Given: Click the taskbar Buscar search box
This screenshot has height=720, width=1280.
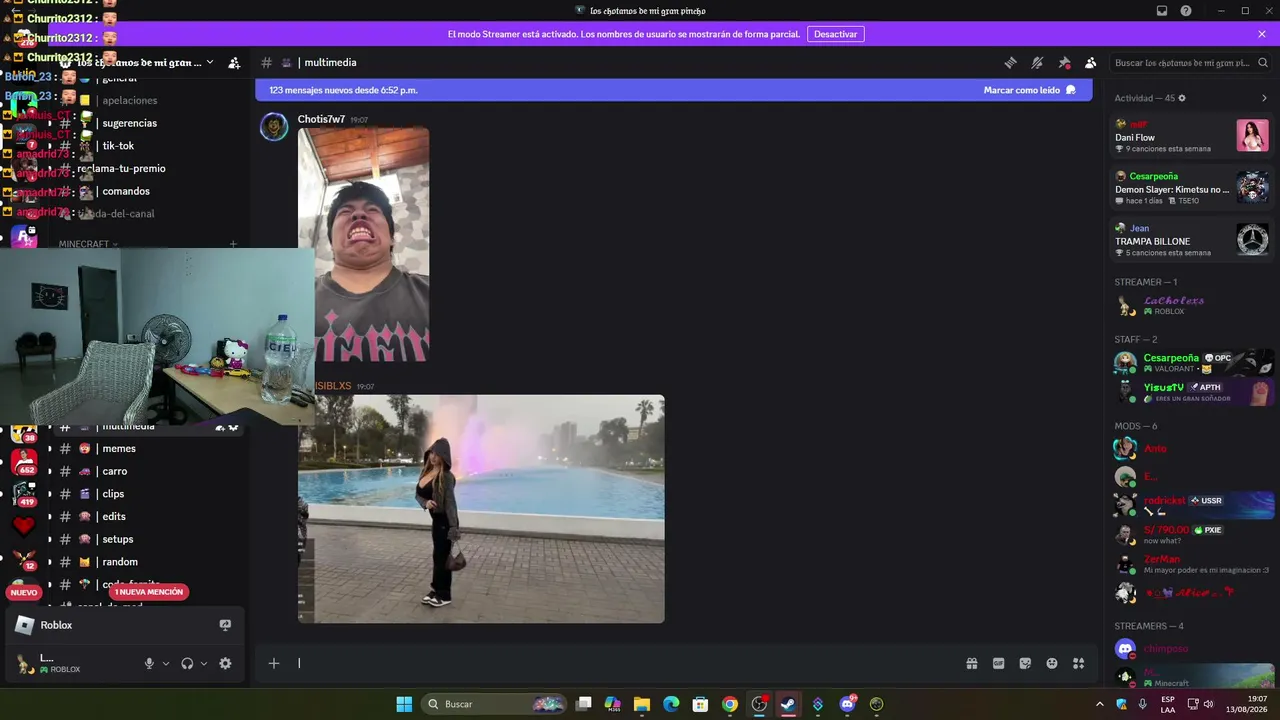Looking at the screenshot, I should 494,704.
